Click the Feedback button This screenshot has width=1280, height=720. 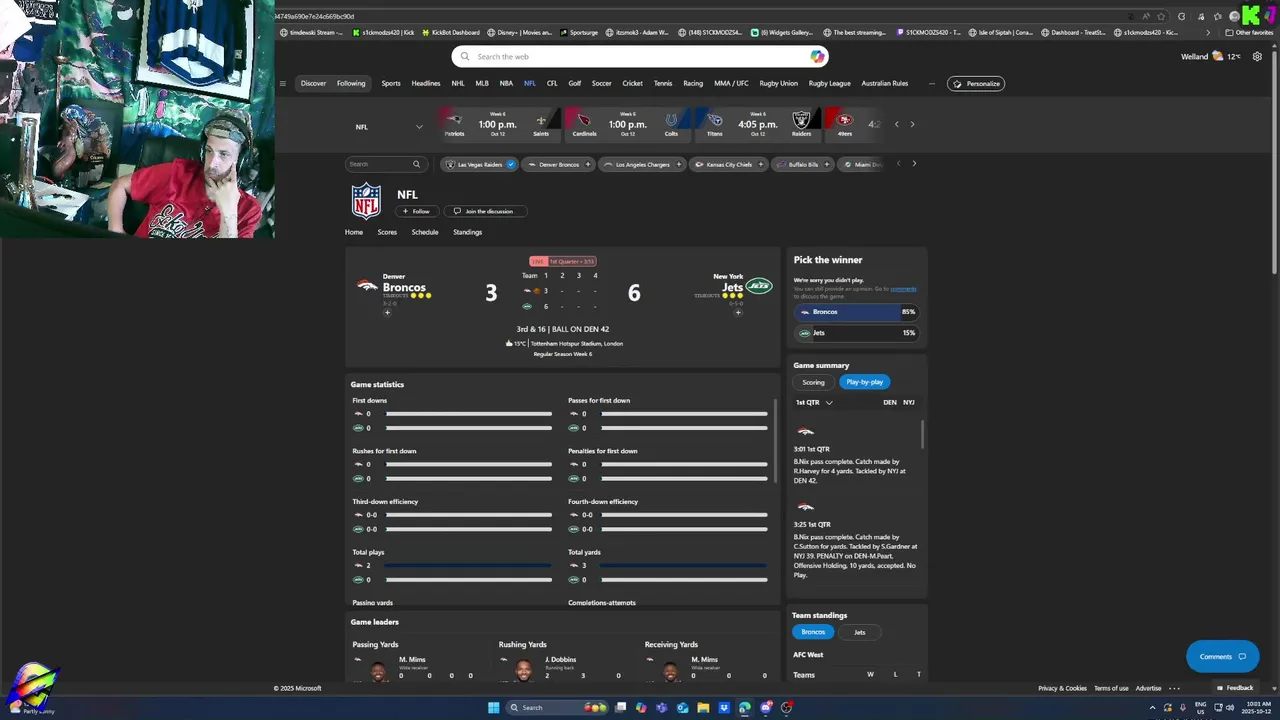(1234, 688)
